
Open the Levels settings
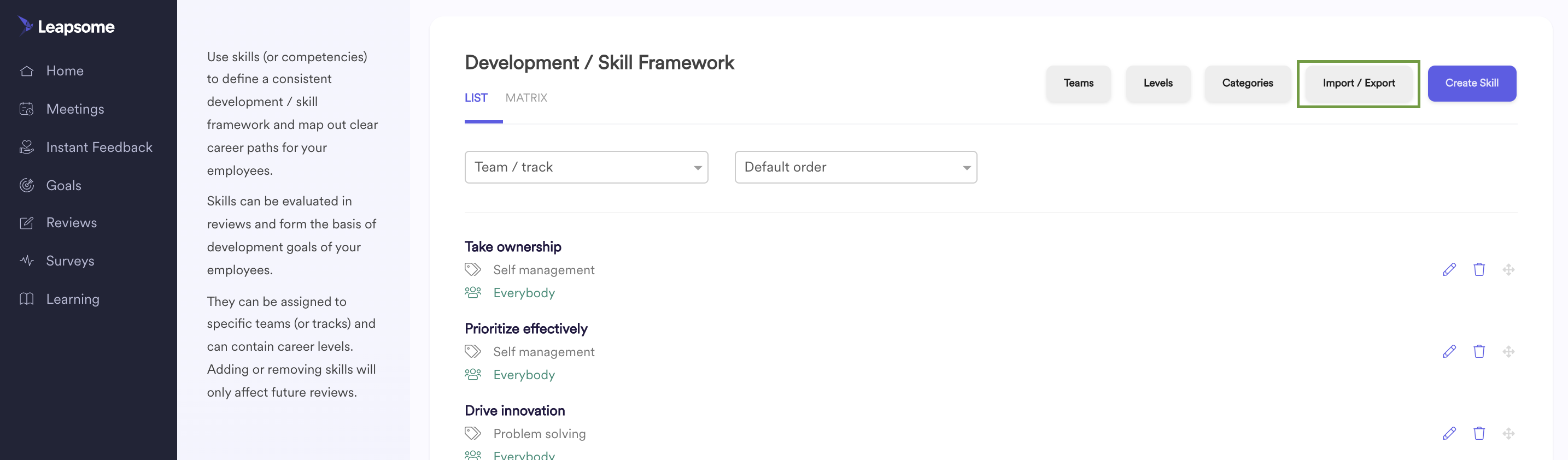(x=1158, y=84)
